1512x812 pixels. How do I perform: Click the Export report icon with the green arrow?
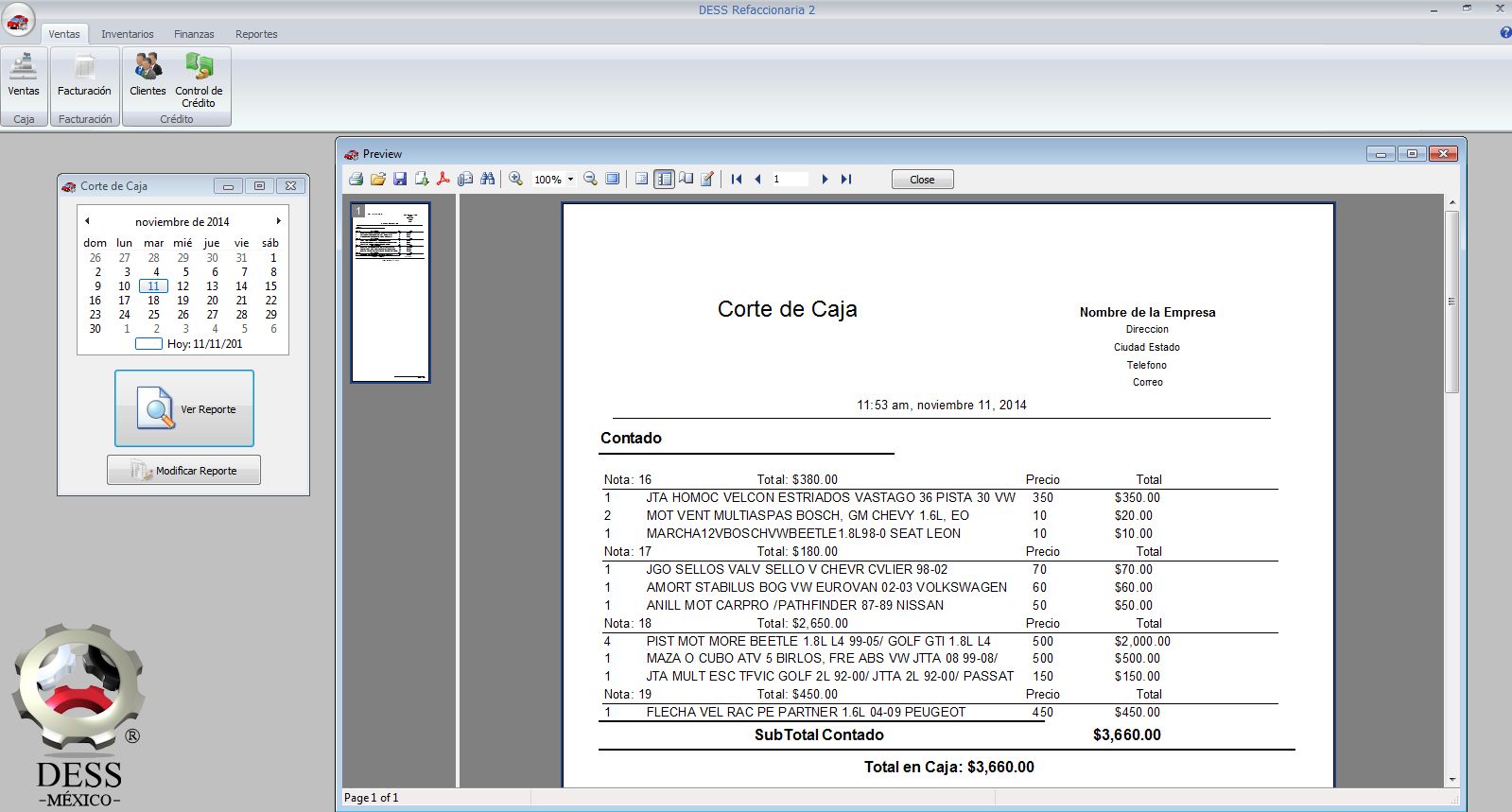[422, 179]
